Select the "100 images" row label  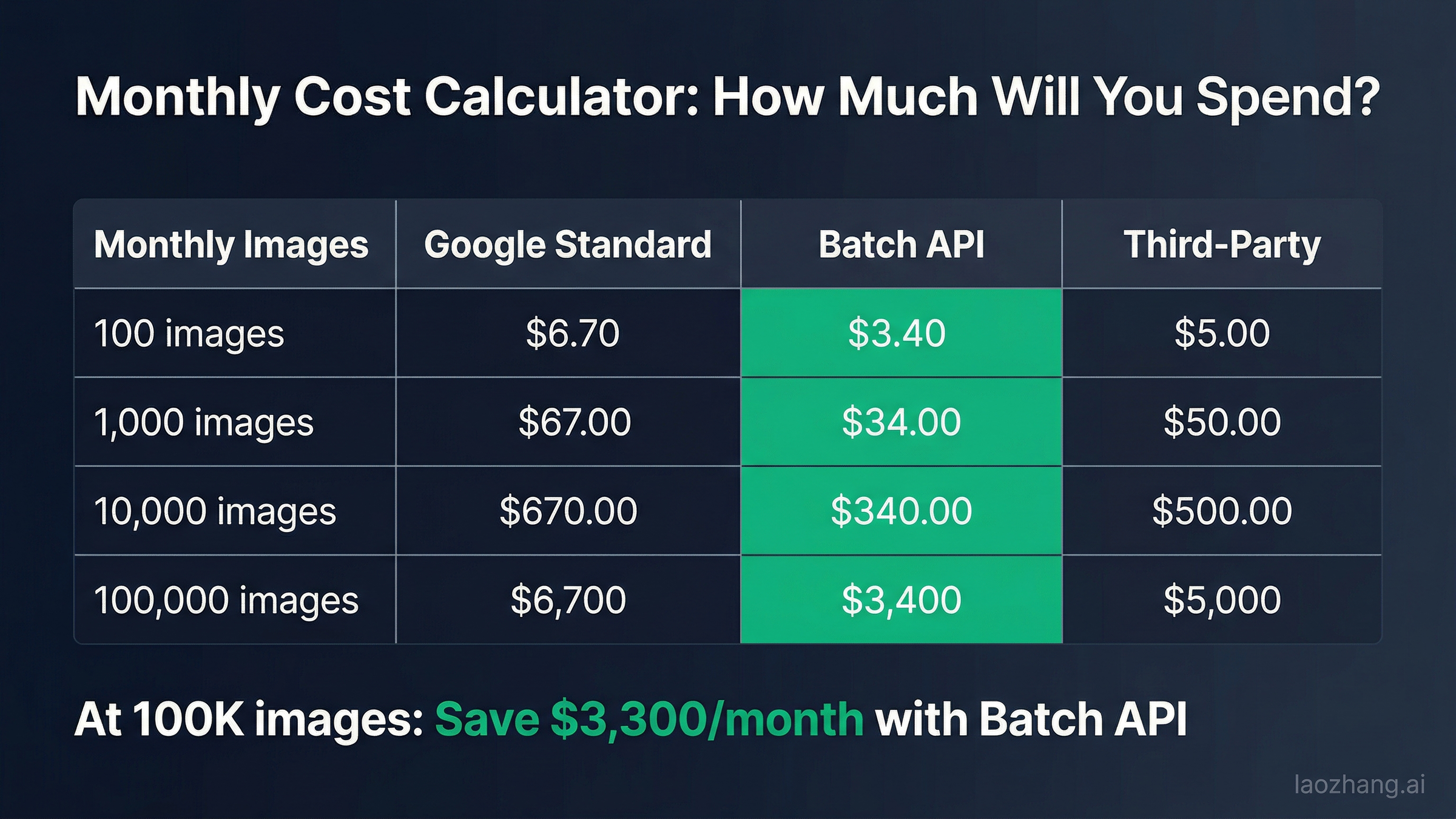coord(189,334)
